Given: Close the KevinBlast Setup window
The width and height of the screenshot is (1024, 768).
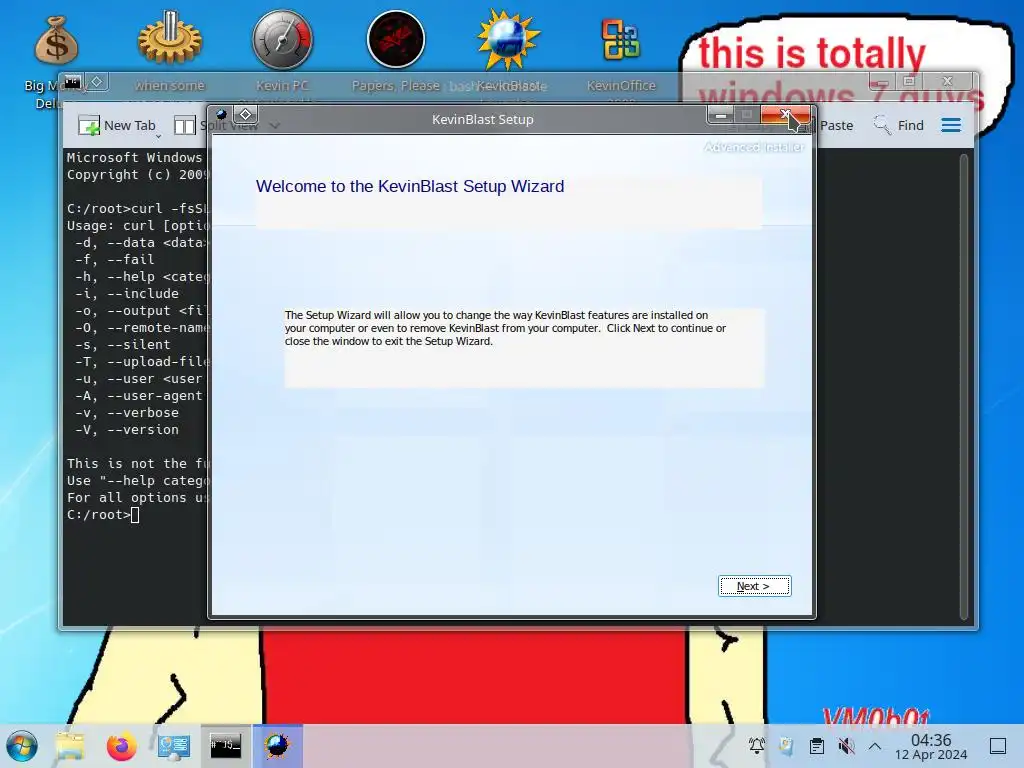Looking at the screenshot, I should point(785,115).
